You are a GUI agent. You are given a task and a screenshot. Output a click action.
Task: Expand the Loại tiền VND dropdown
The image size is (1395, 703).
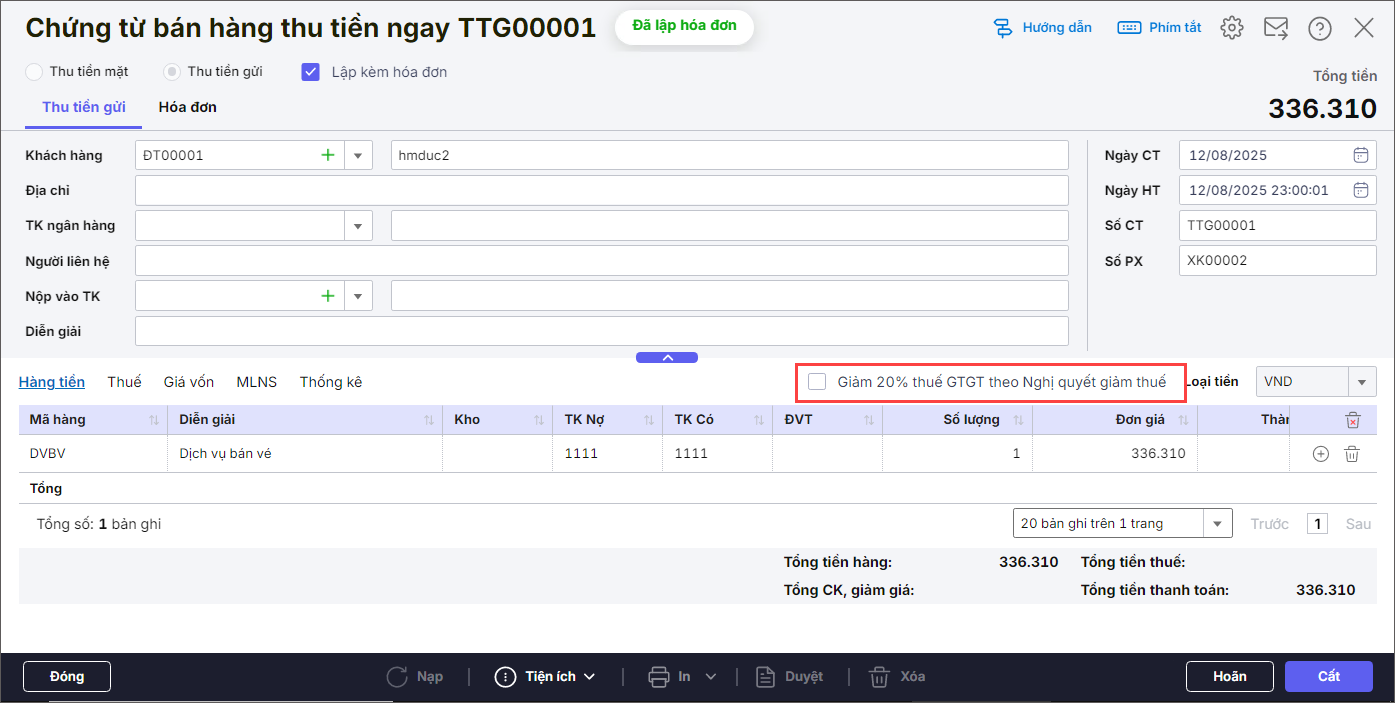[1361, 382]
